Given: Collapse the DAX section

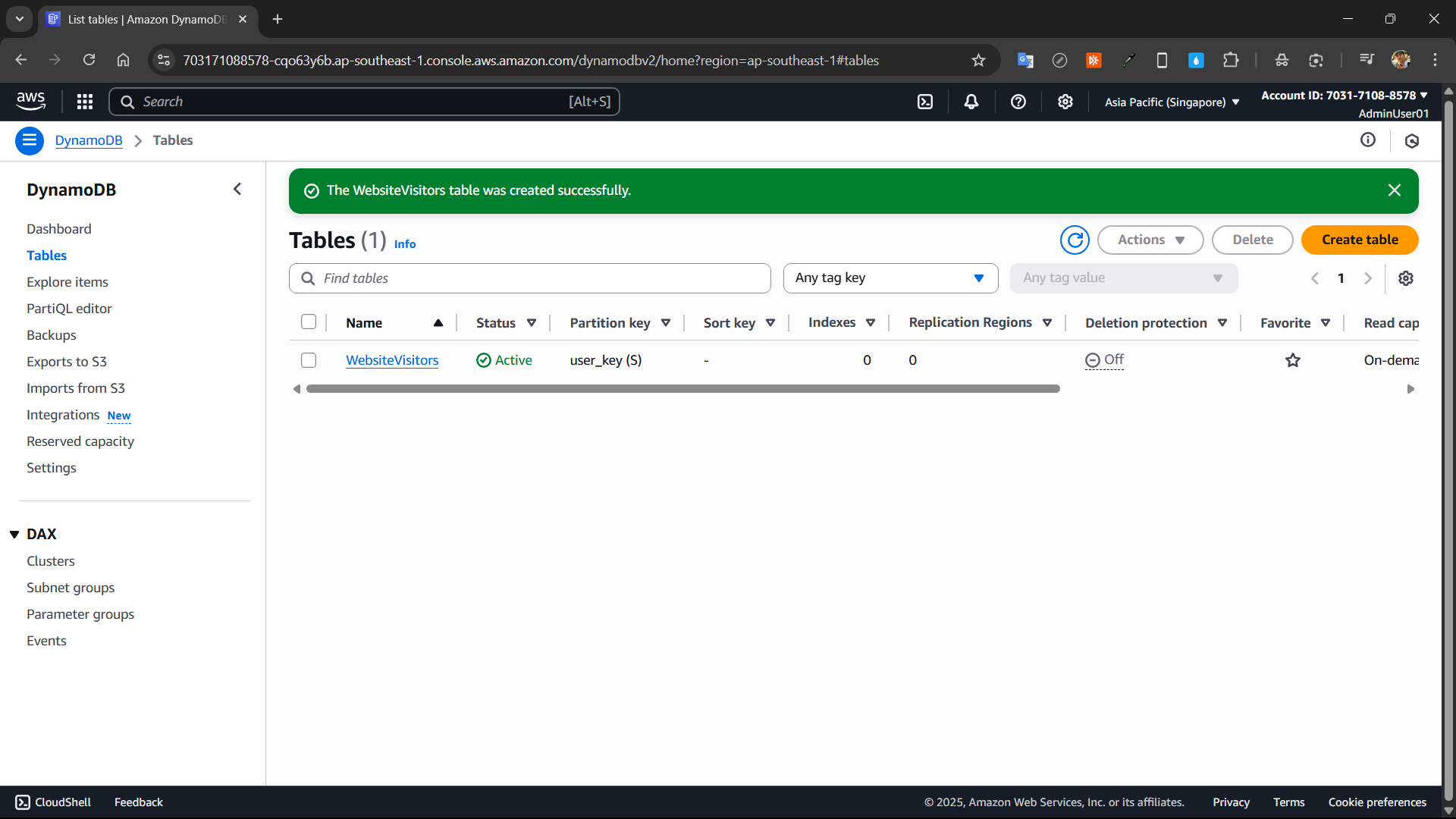Looking at the screenshot, I should click(x=14, y=535).
